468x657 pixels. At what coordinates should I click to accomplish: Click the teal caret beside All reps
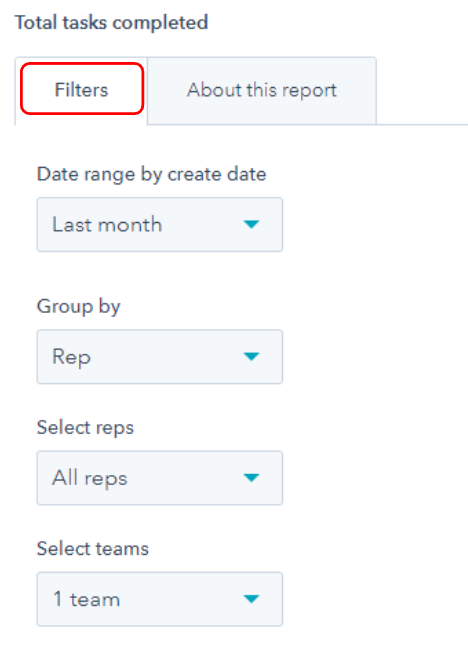coord(251,478)
